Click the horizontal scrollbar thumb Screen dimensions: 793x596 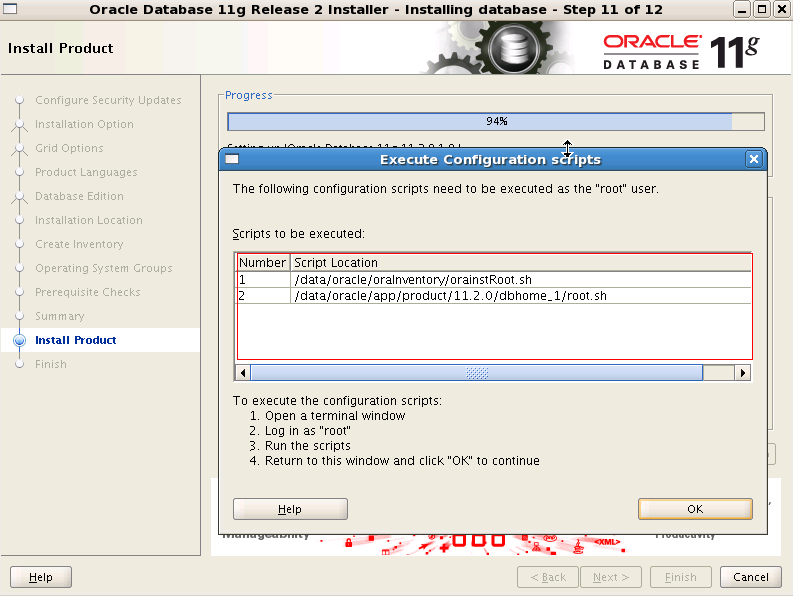(477, 373)
